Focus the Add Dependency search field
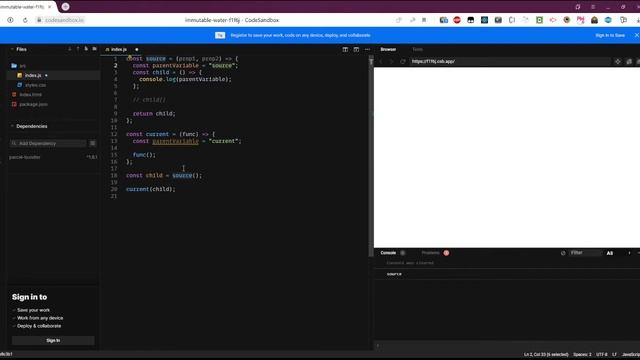The image size is (640, 360). [x=48, y=143]
